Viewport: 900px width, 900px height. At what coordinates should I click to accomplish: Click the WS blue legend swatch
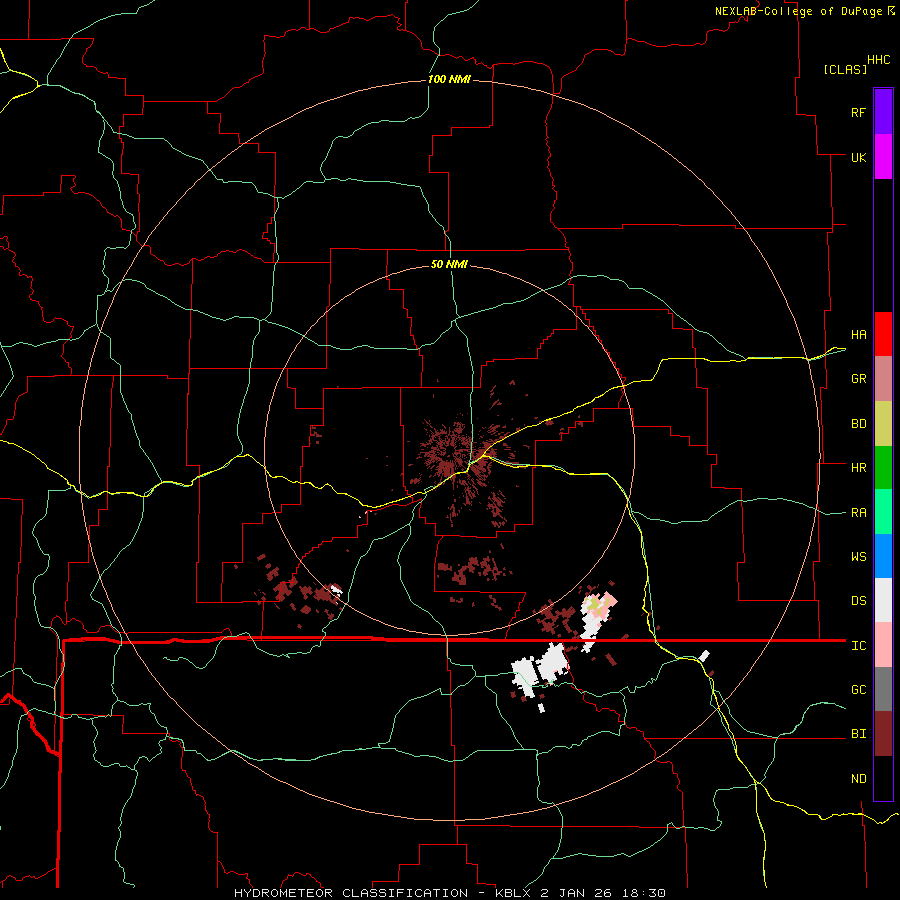pyautogui.click(x=883, y=556)
